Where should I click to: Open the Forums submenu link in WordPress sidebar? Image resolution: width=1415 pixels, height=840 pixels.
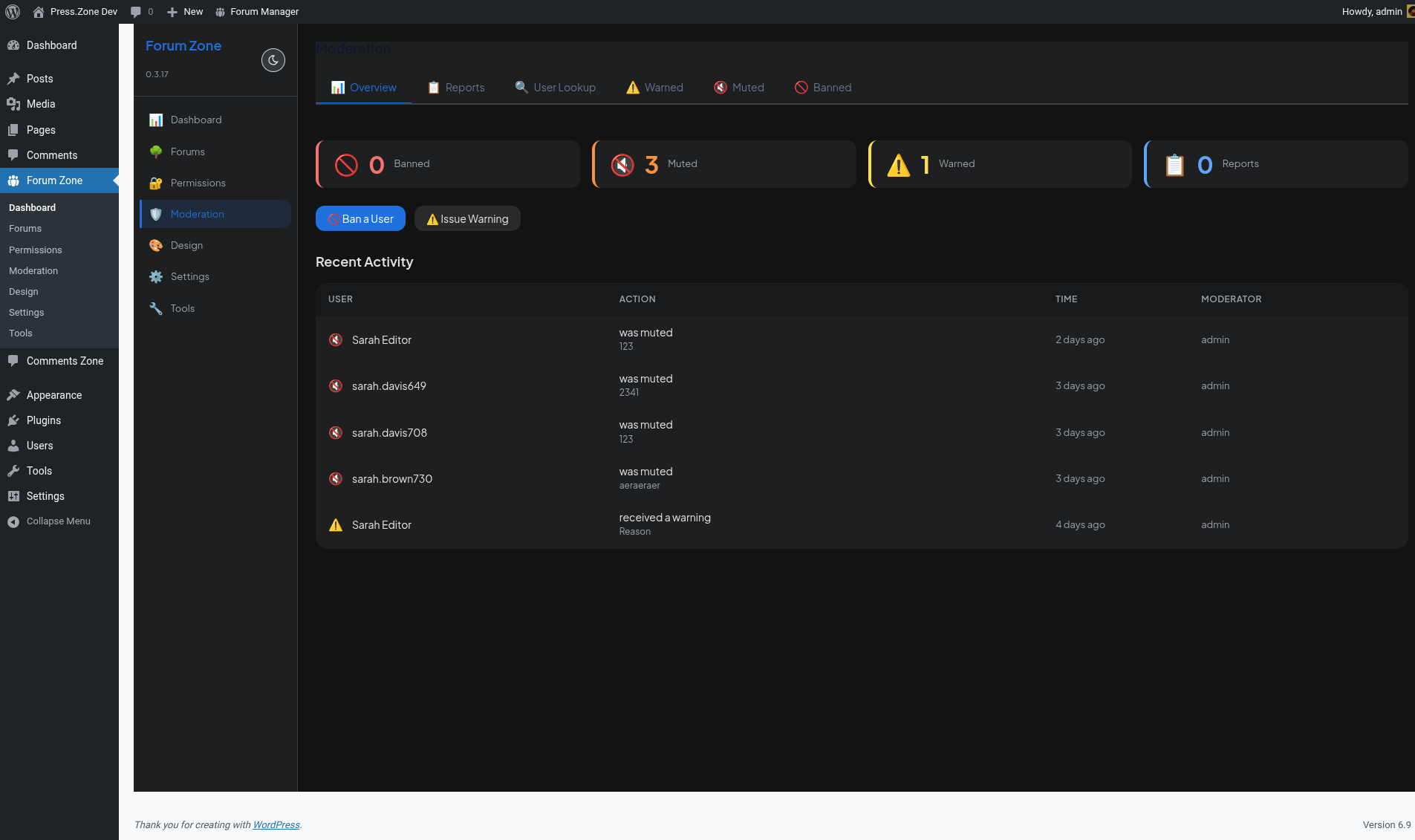pos(25,229)
